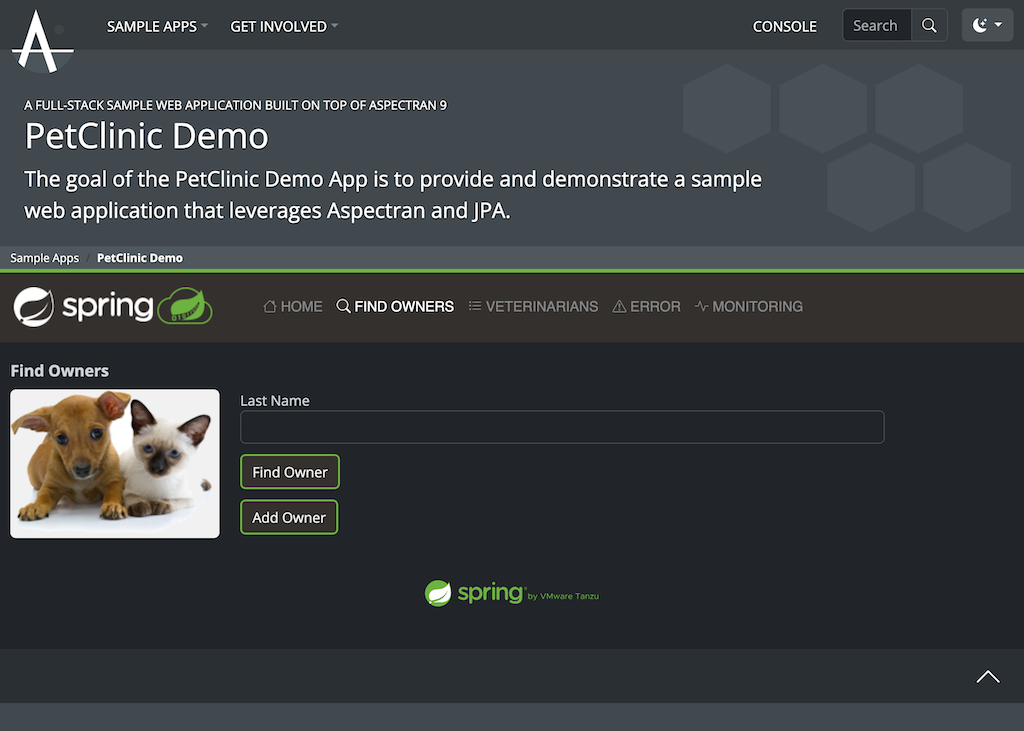Click the back-to-top arrow icon
Screen dimensions: 1024x731
988,677
